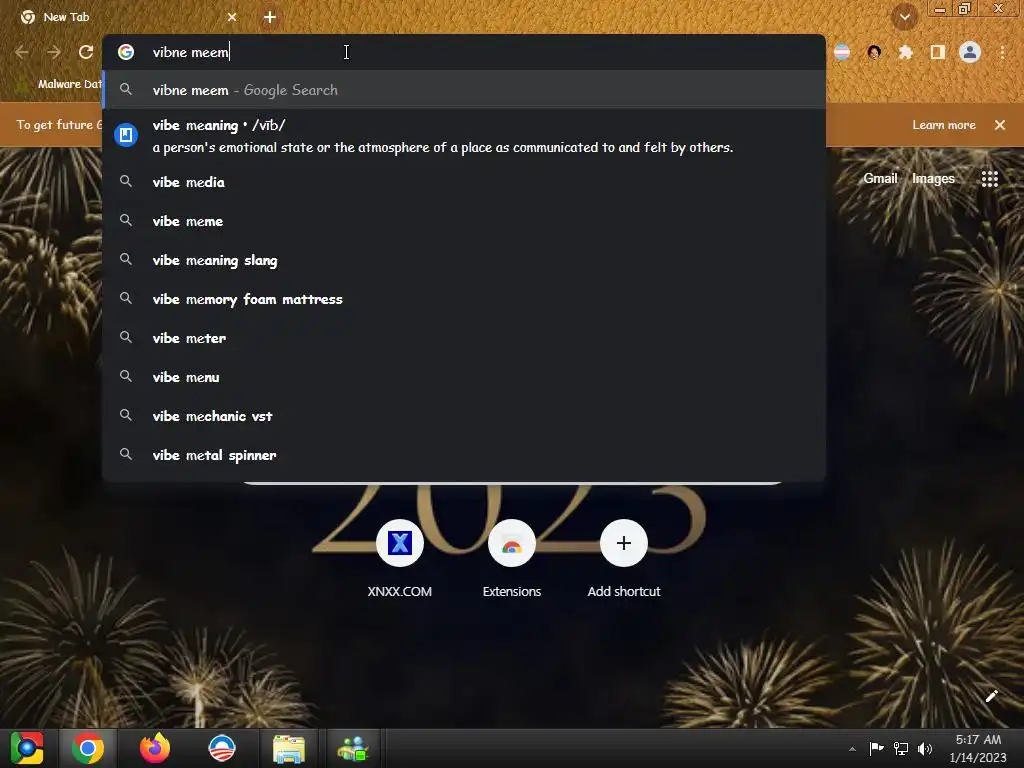The height and width of the screenshot is (768, 1024).
Task: Choose the 'vibe meme' suggestion
Action: 464,221
